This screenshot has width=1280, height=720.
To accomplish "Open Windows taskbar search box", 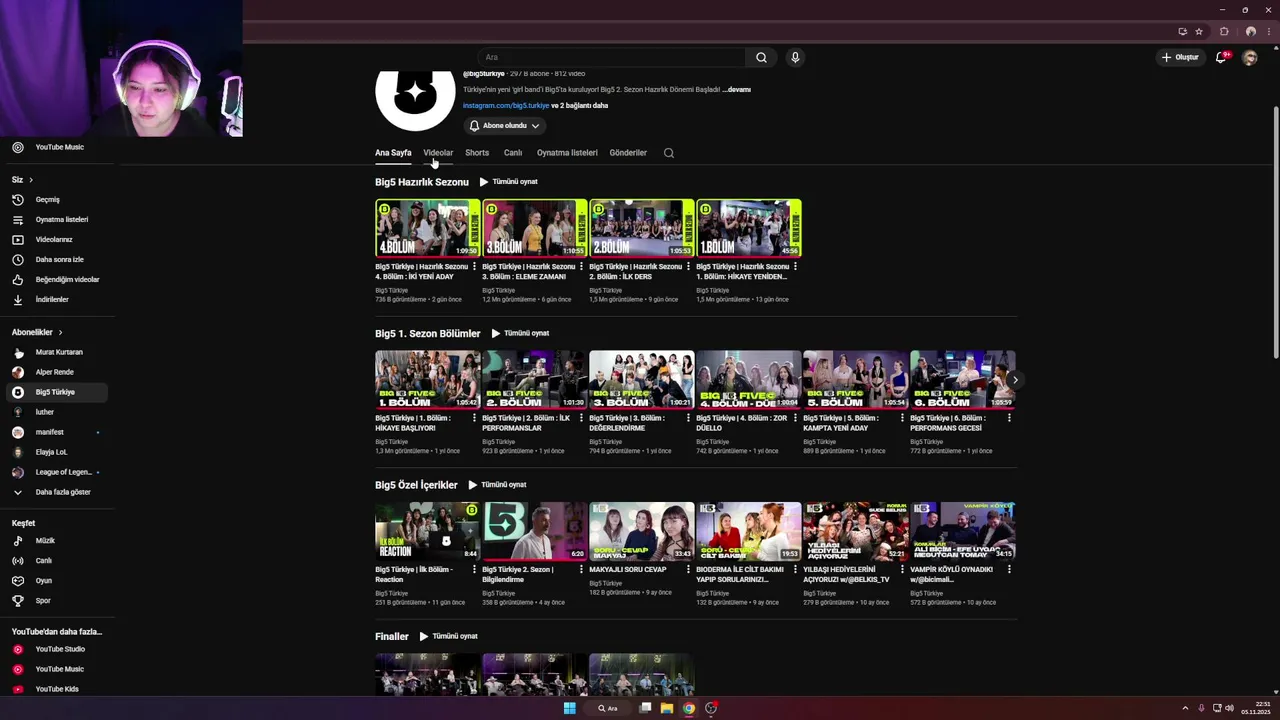I will tap(608, 708).
